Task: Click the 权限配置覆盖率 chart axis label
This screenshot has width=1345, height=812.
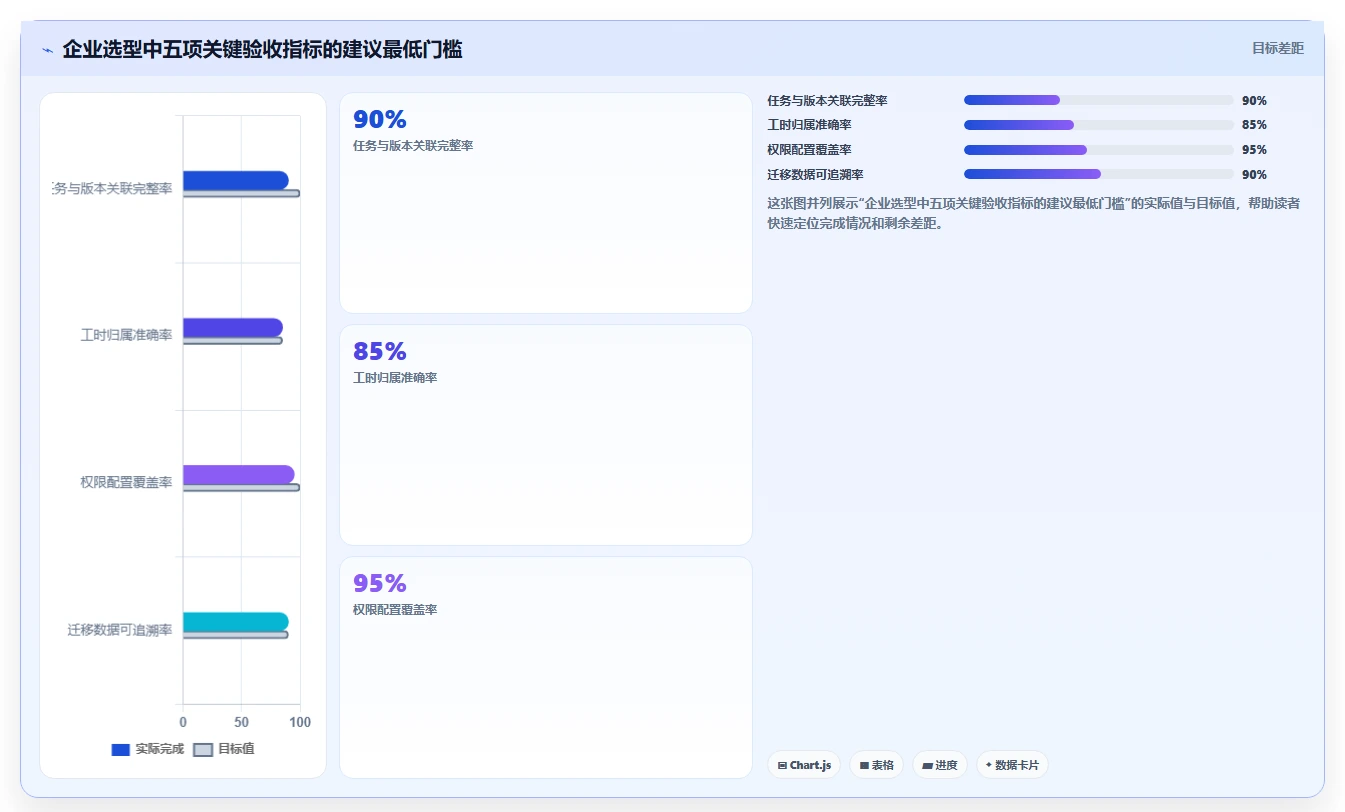Action: coord(126,482)
